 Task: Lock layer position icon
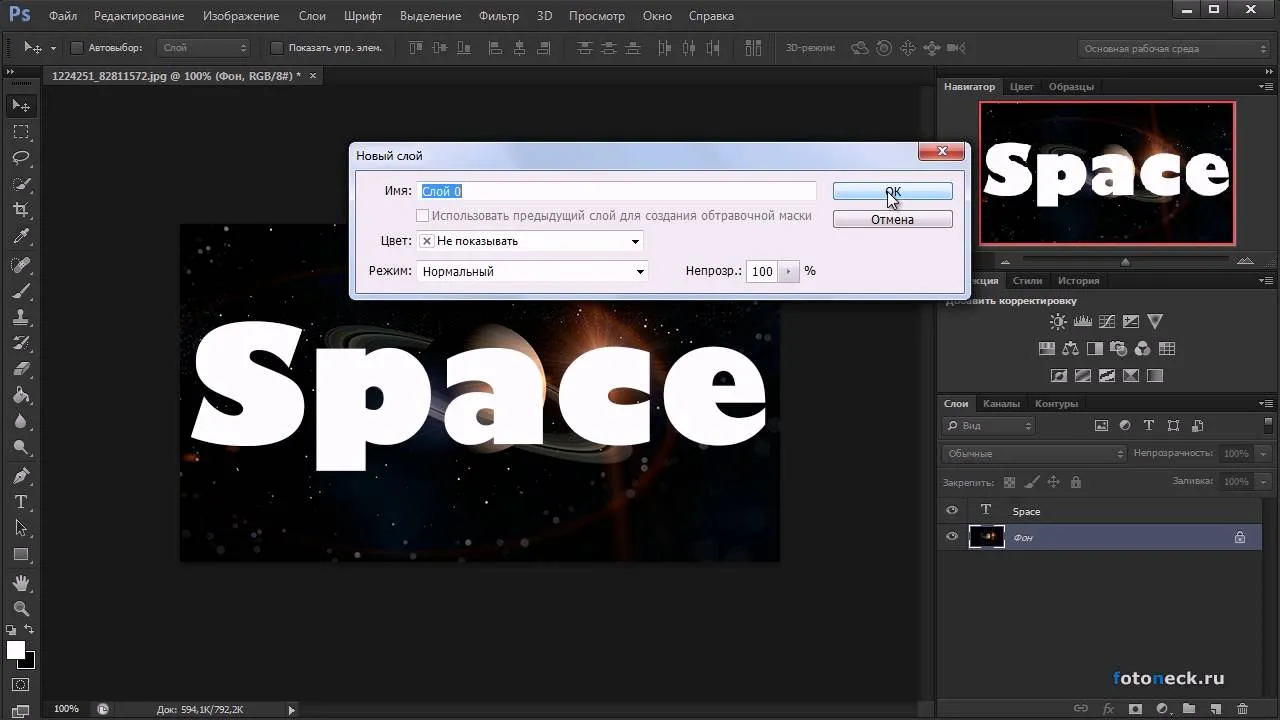(1053, 482)
